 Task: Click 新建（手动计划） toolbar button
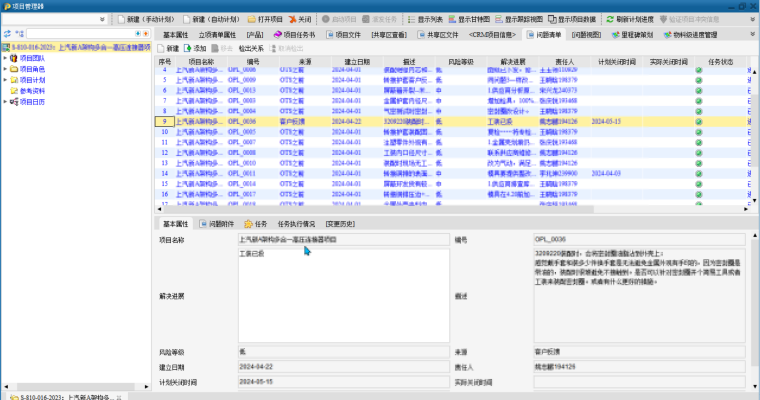point(146,19)
